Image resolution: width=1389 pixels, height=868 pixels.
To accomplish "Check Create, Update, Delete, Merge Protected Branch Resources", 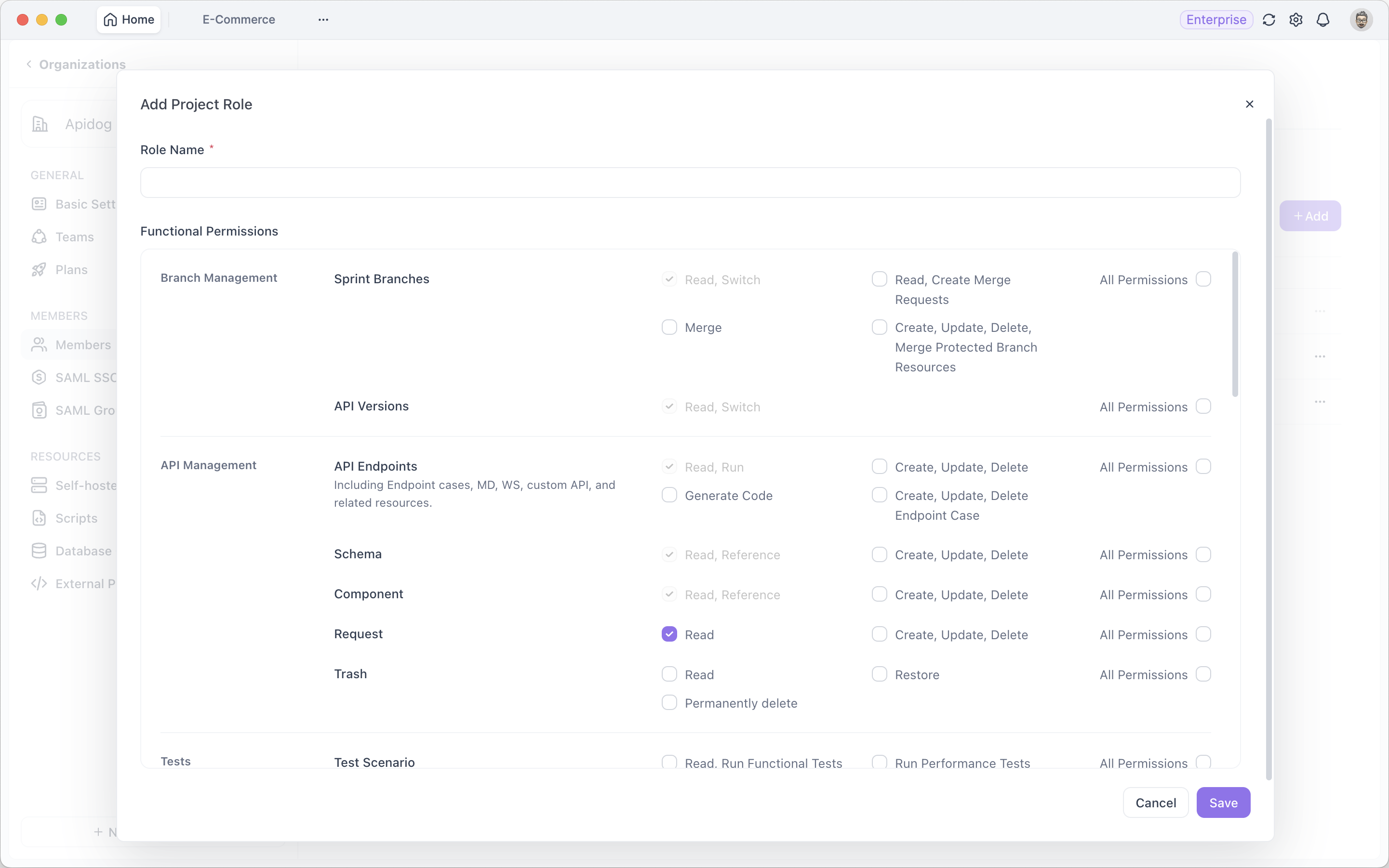I will [x=879, y=327].
